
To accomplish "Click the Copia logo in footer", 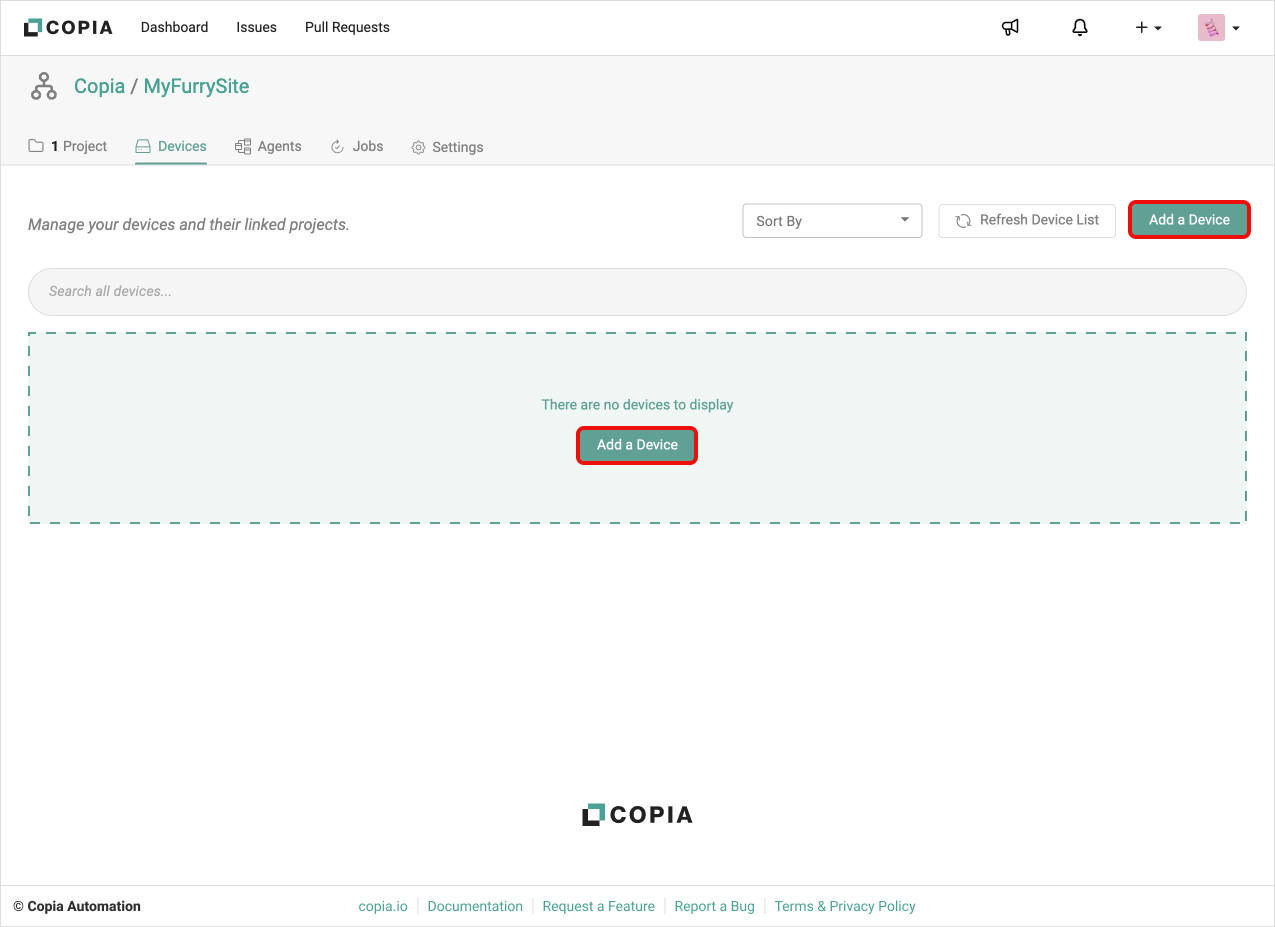I will [637, 815].
